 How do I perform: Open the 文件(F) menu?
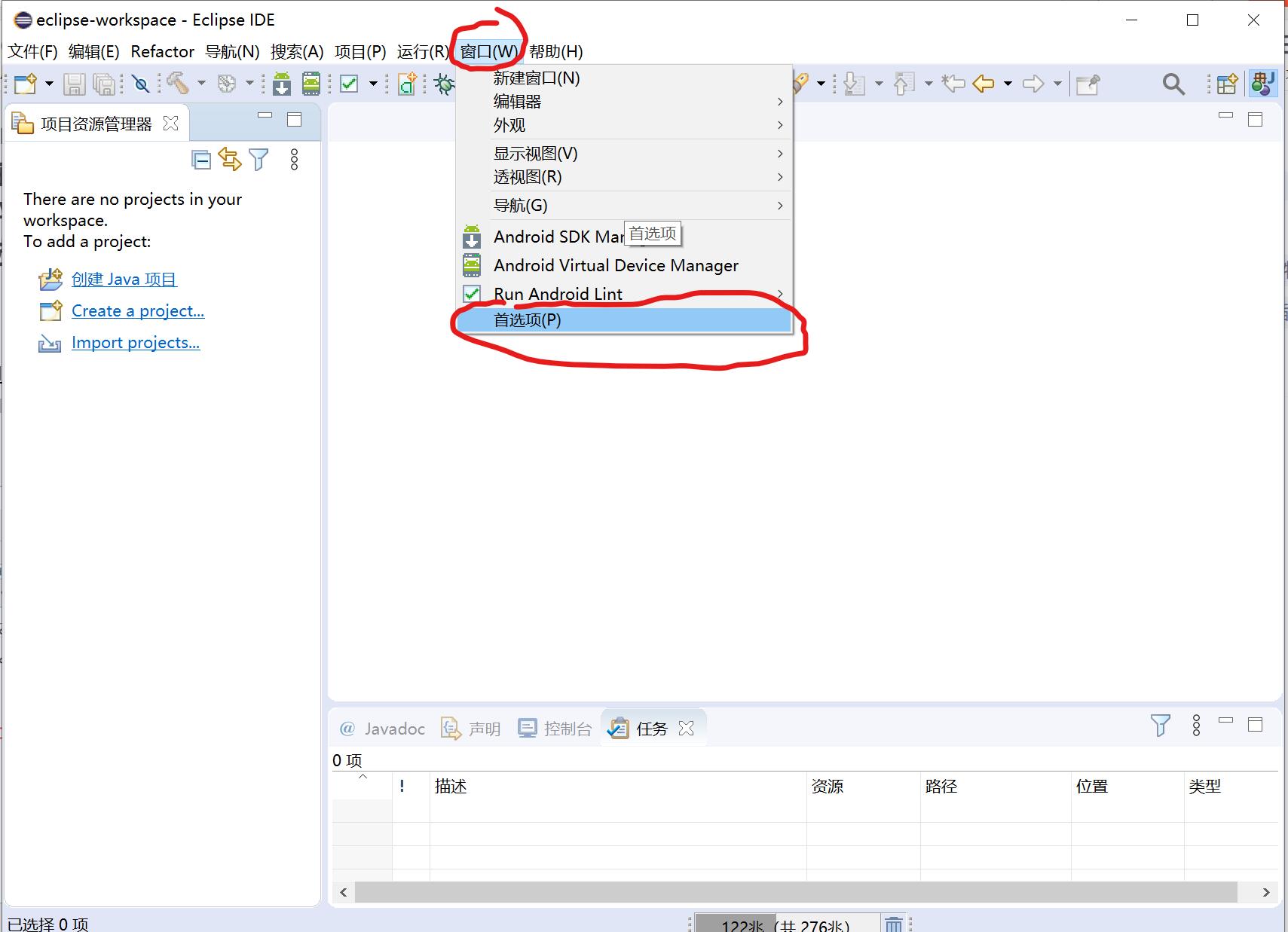[32, 51]
